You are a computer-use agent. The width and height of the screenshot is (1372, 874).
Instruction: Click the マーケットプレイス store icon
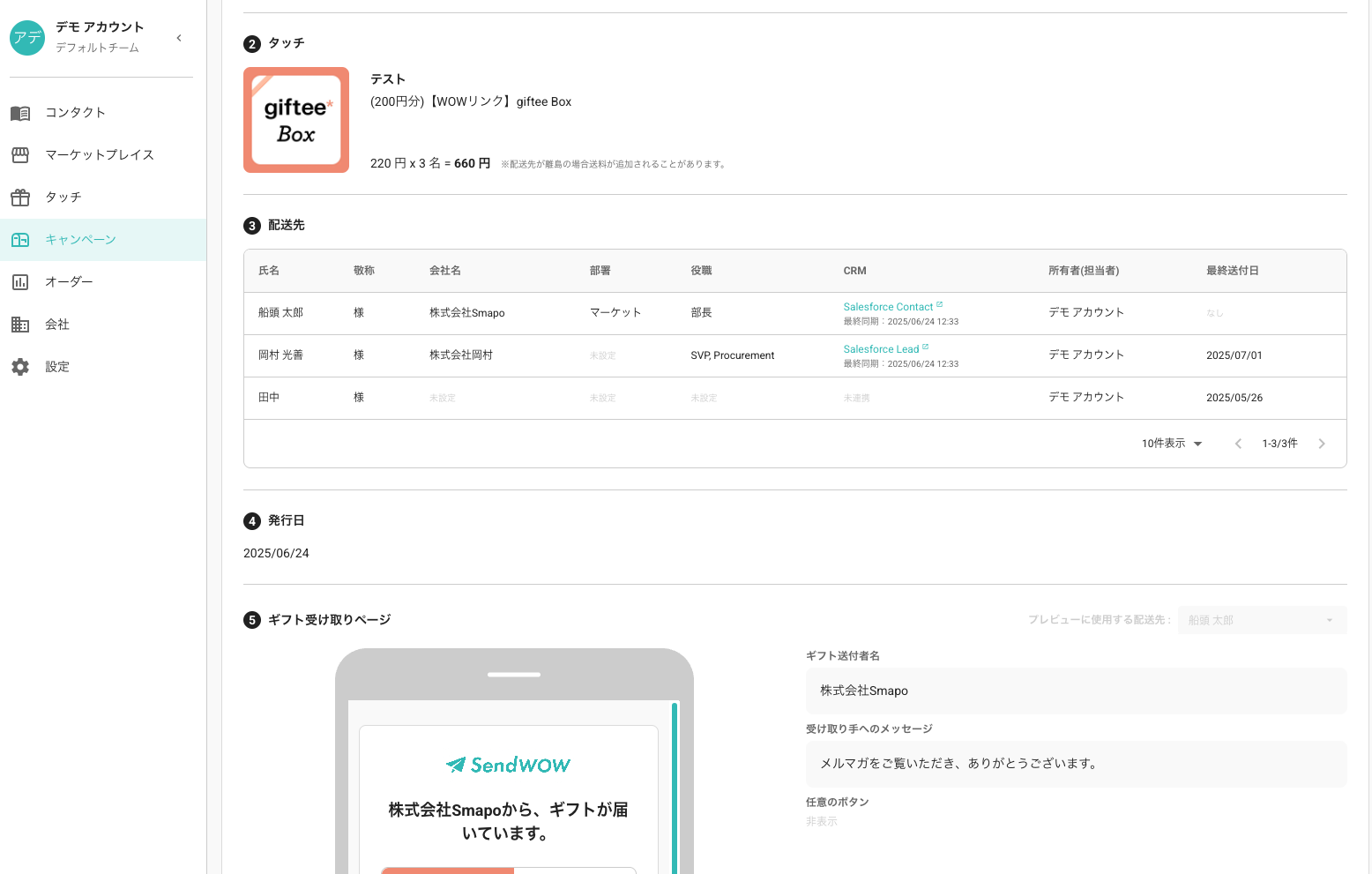click(x=20, y=155)
